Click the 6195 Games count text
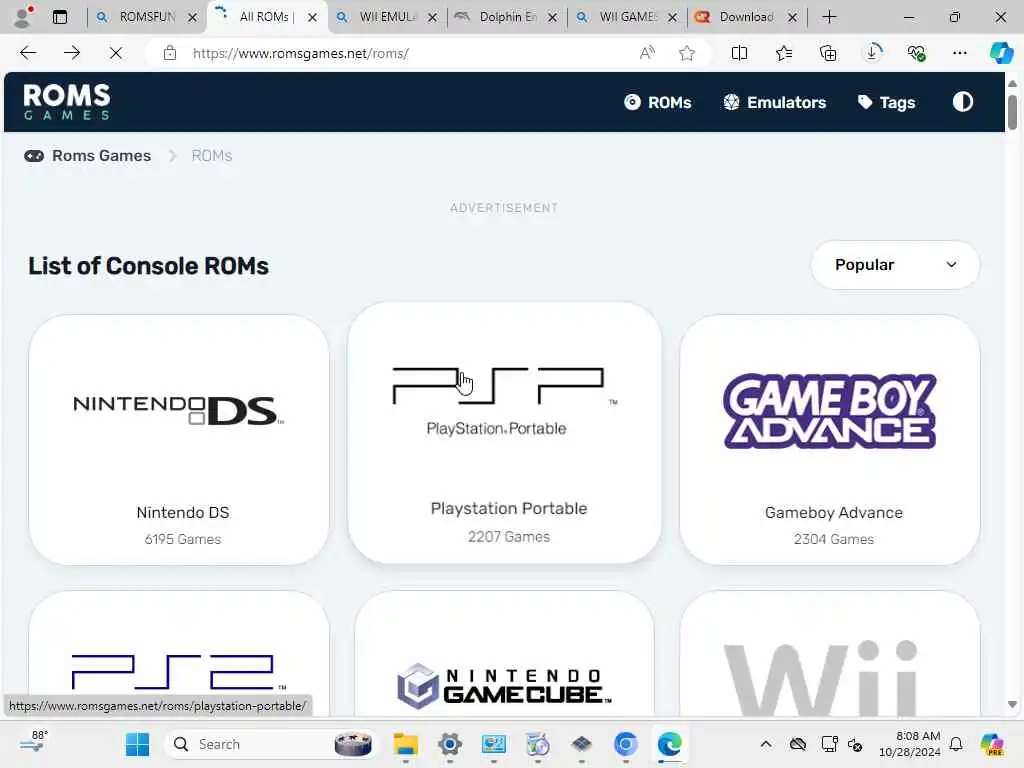The width and height of the screenshot is (1024, 768). (183, 539)
